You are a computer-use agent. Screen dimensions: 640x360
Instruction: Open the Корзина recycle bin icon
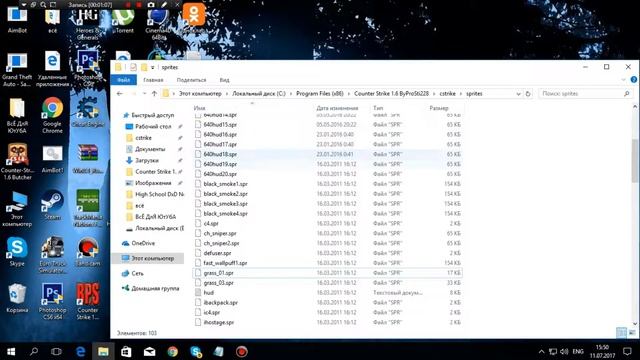click(17, 298)
